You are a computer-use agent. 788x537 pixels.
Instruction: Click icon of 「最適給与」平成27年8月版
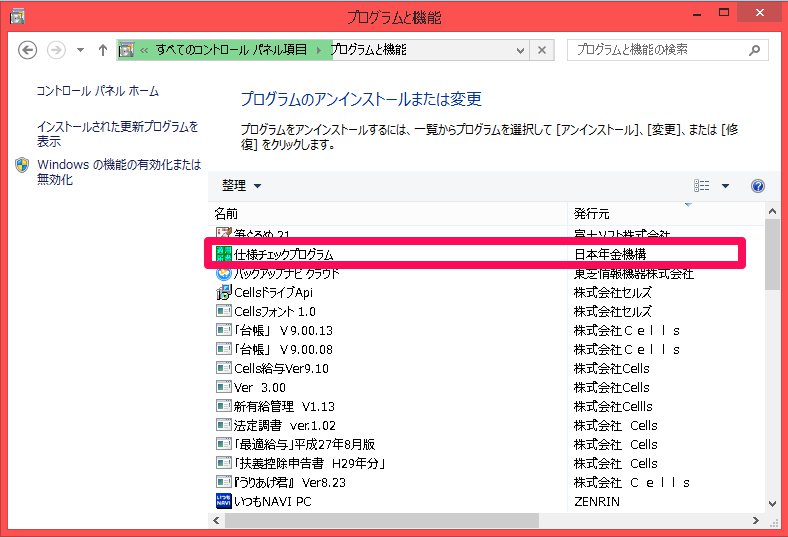pyautogui.click(x=224, y=444)
